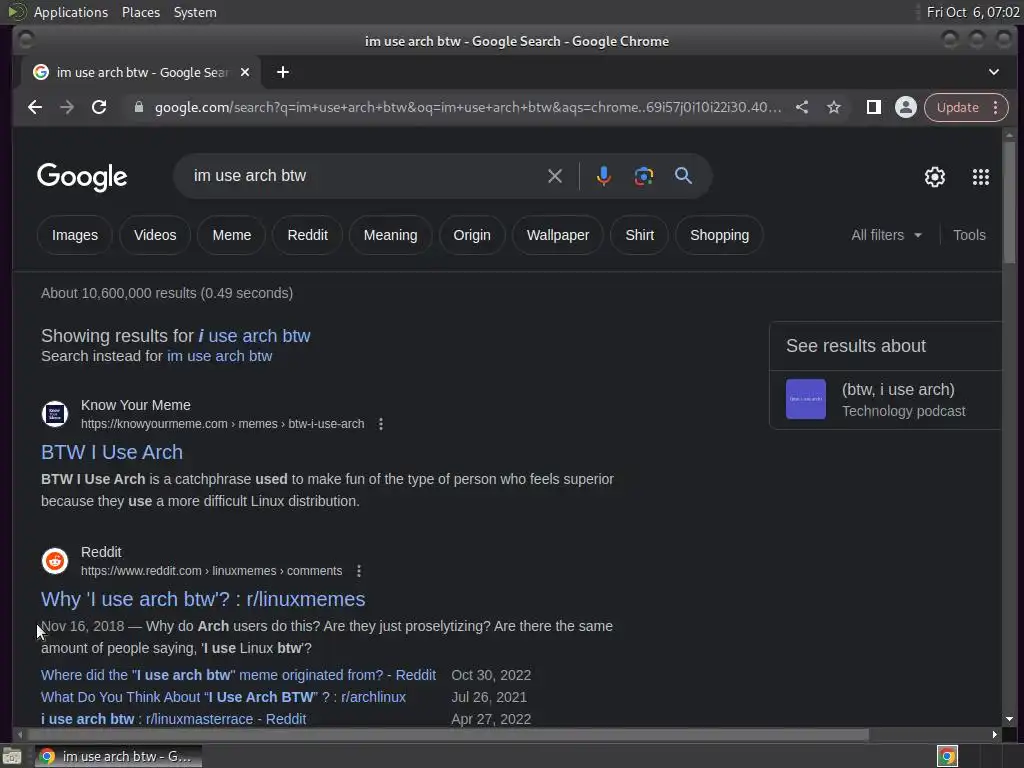Viewport: 1024px width, 768px height.
Task: Open the System menu
Action: click(x=195, y=12)
